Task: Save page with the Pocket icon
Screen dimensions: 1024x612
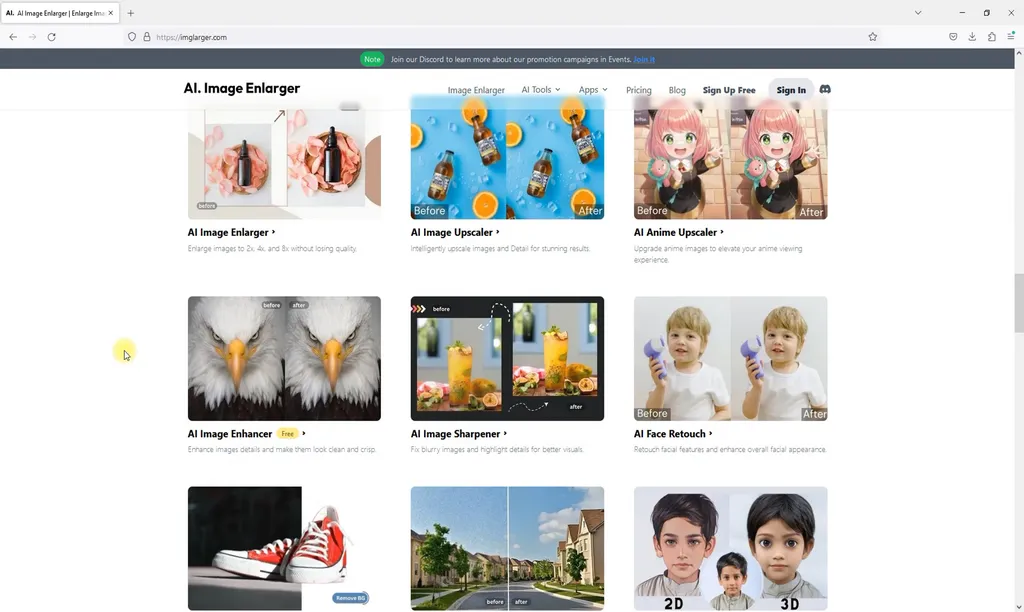Action: 952,36
